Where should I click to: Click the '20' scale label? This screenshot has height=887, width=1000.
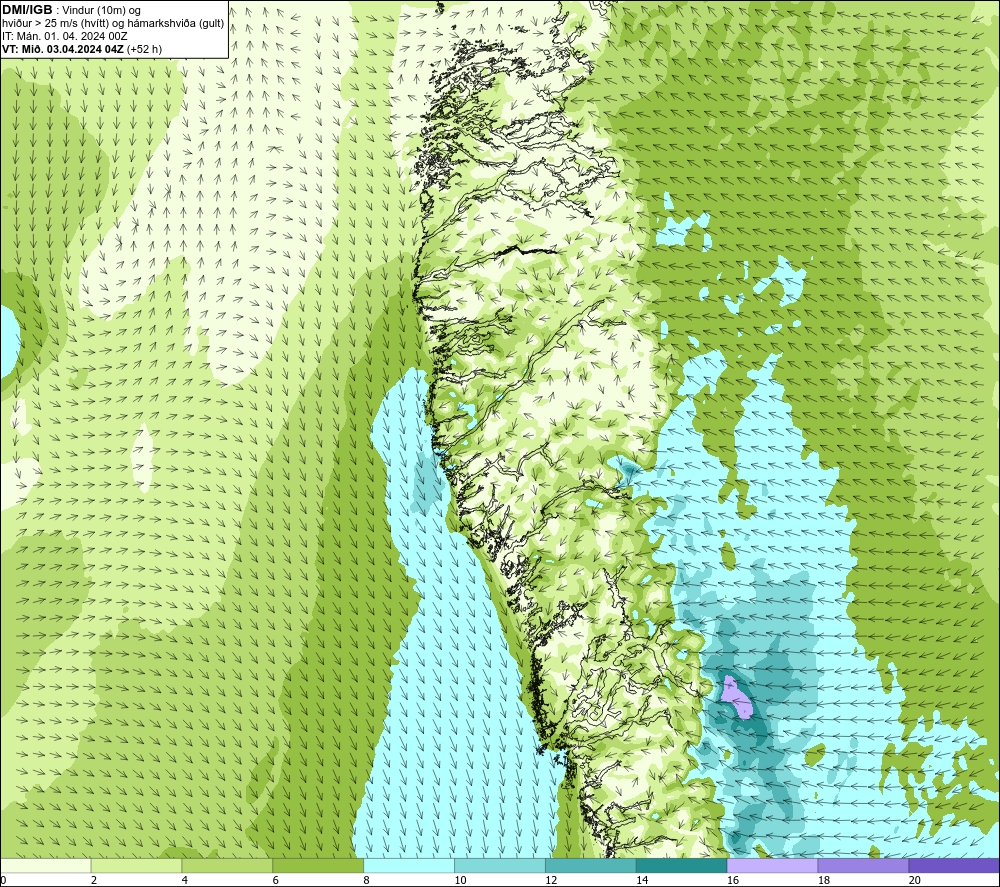[x=915, y=881]
